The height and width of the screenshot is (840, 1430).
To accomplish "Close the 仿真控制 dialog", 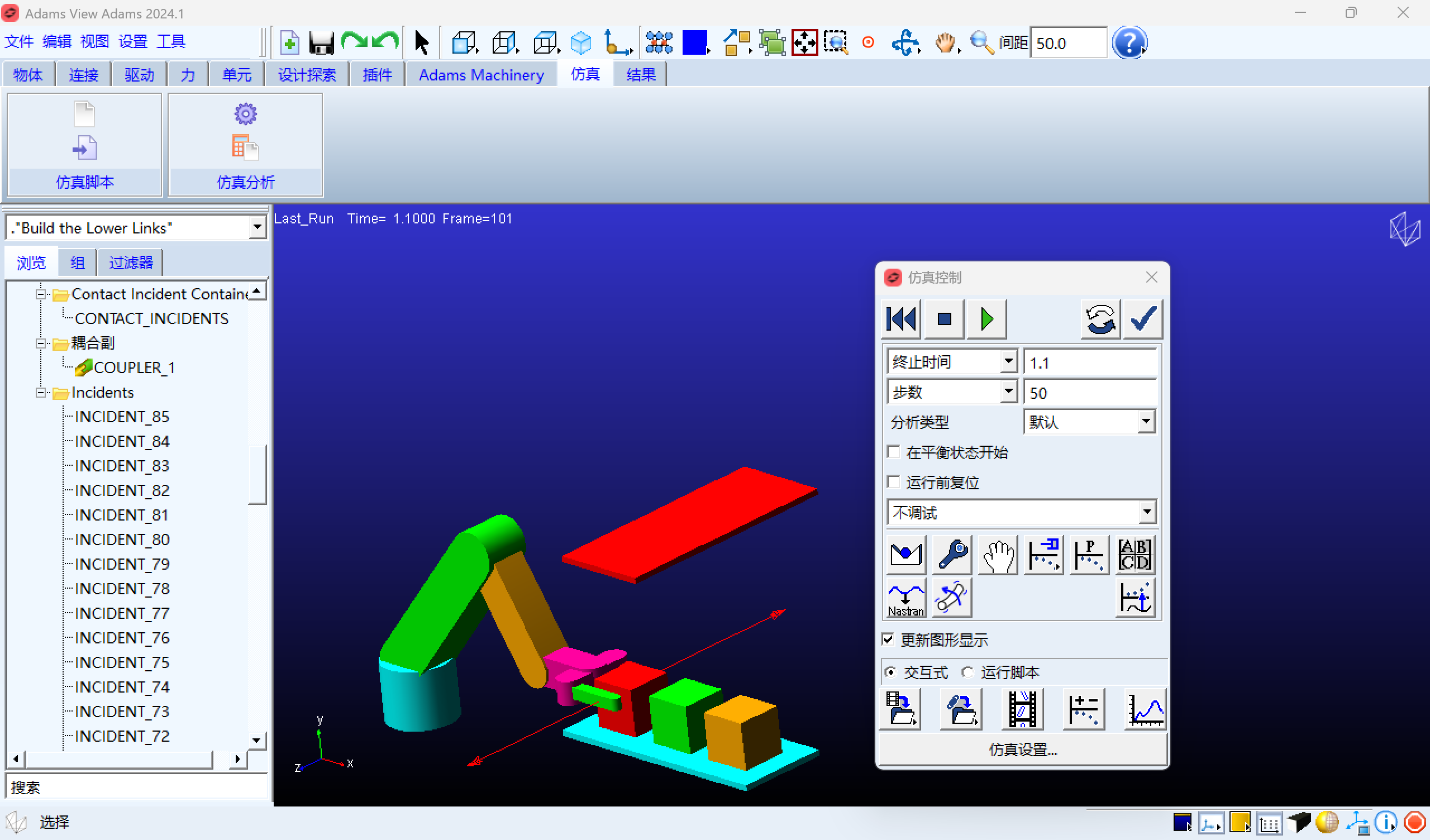I will 1151,277.
